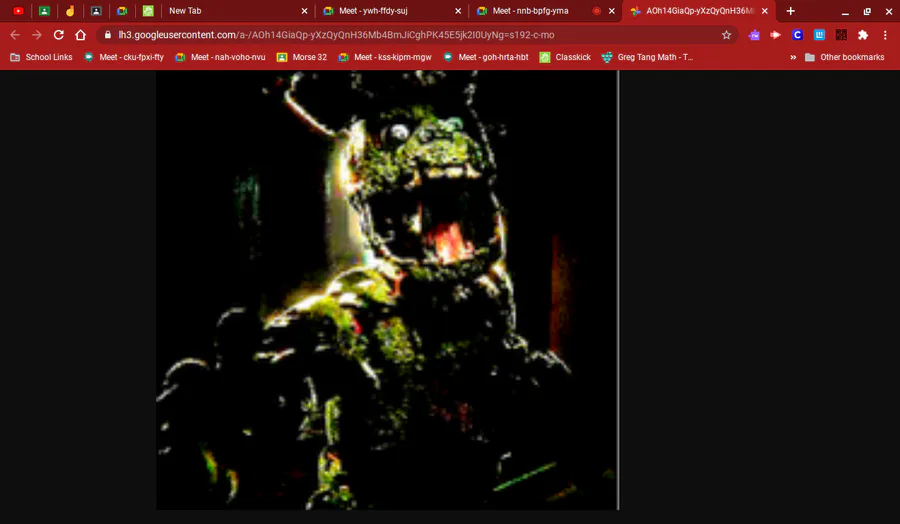Close the New Tab tab
The image size is (900, 524).
(x=304, y=11)
